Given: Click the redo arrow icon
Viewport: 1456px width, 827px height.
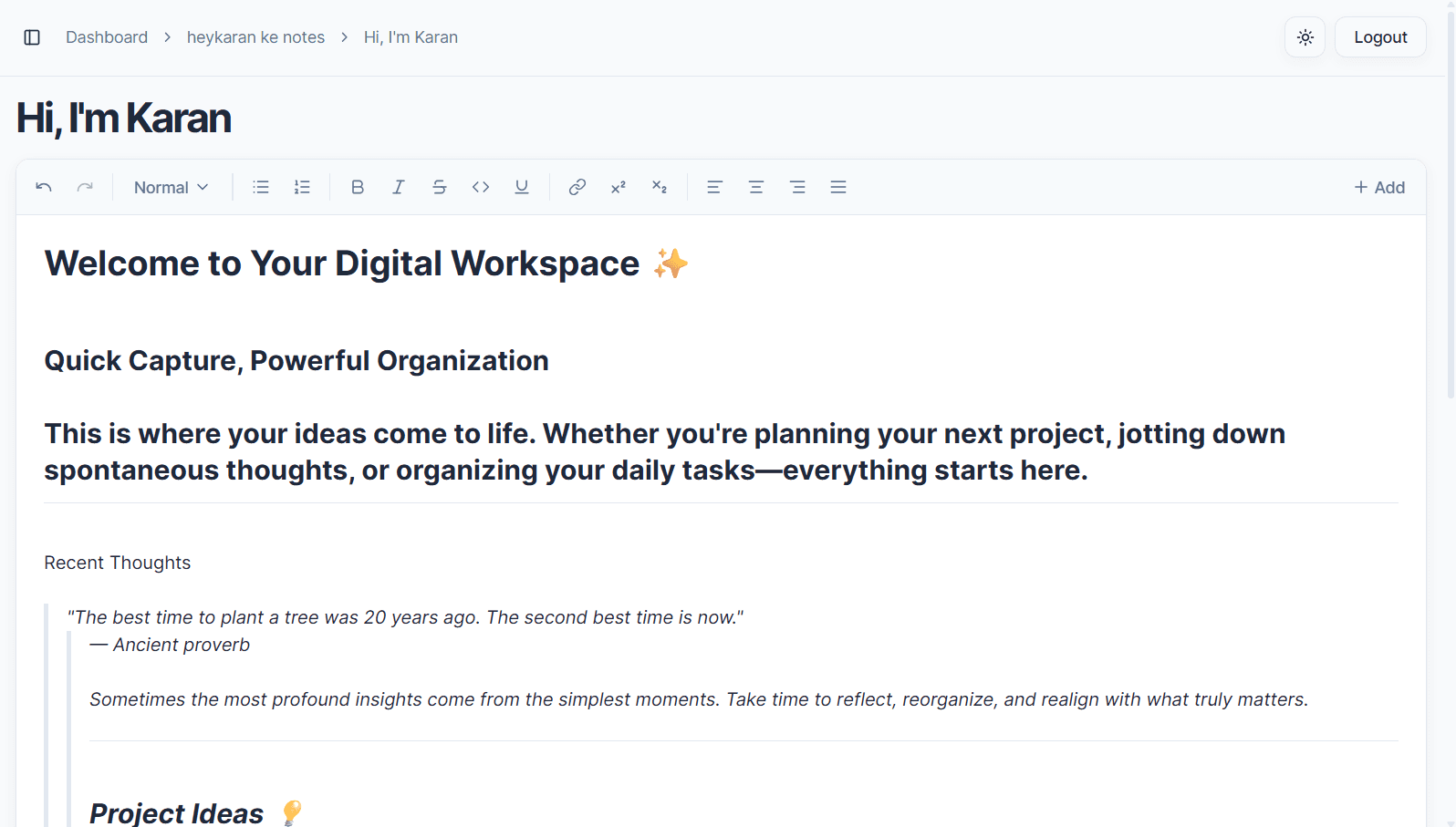Looking at the screenshot, I should click(x=85, y=187).
